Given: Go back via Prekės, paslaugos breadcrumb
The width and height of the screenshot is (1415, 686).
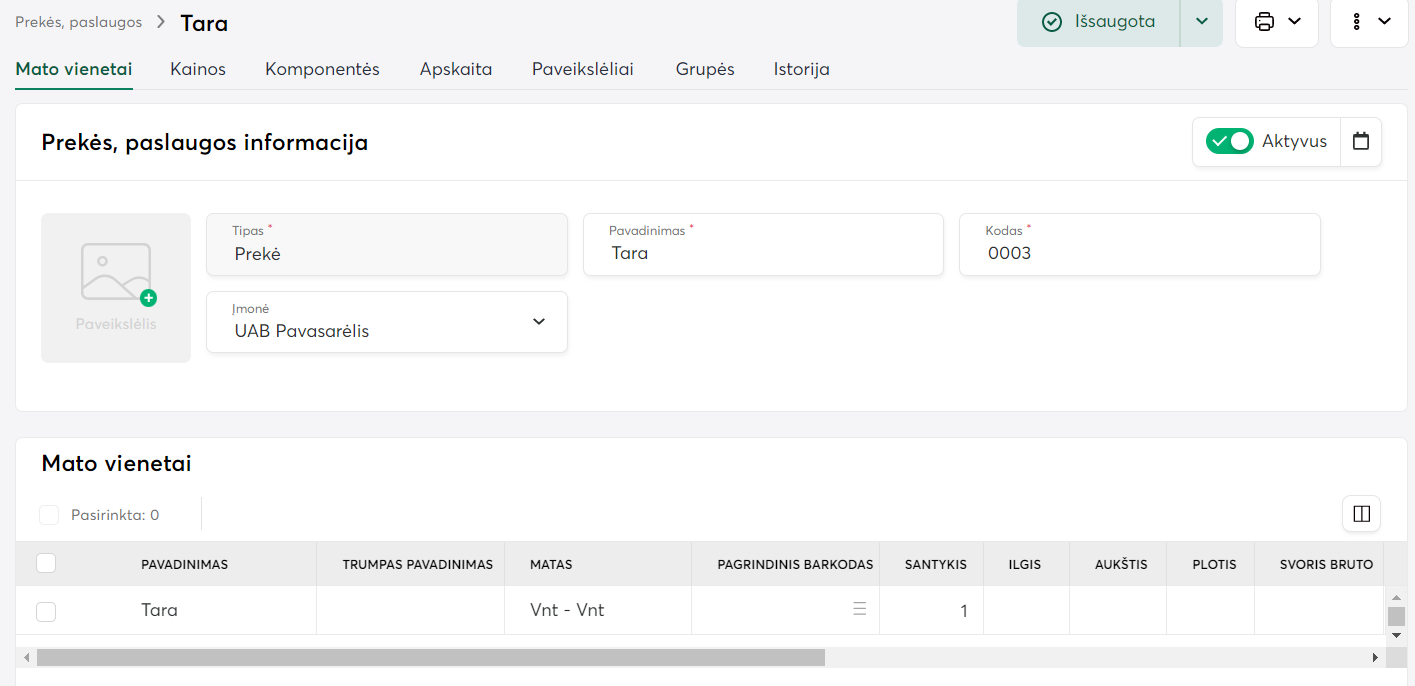Looking at the screenshot, I should 78,22.
